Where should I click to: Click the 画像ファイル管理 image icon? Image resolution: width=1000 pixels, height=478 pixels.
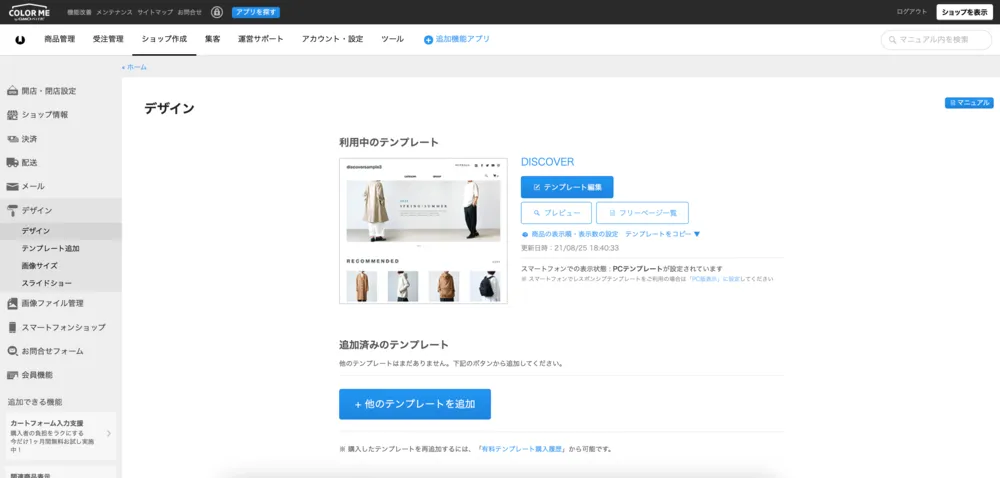click(13, 303)
